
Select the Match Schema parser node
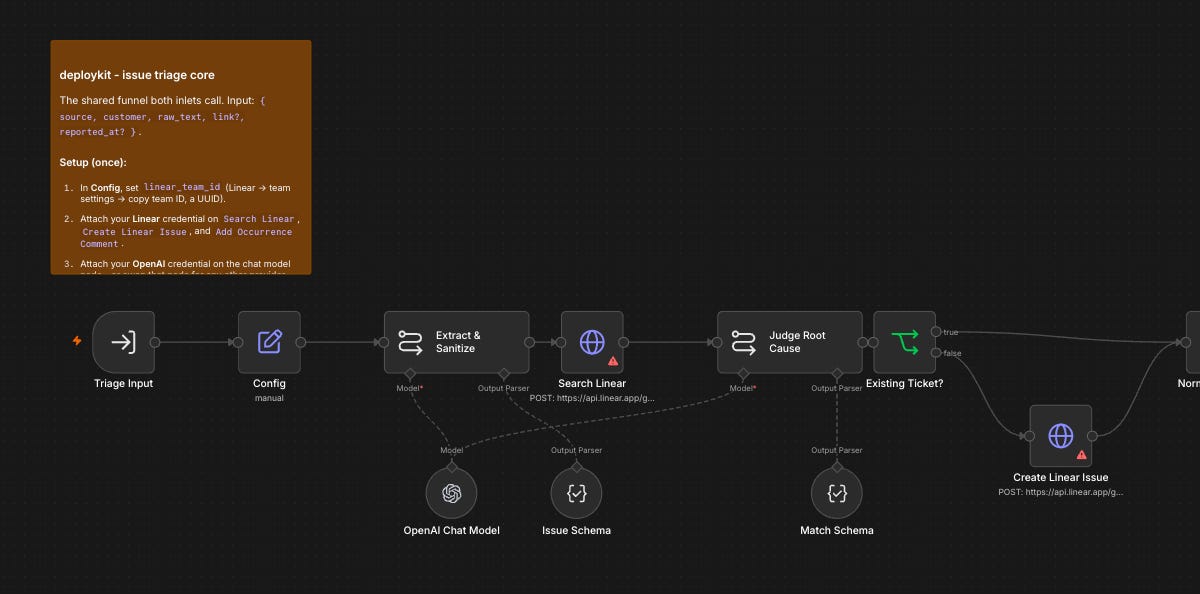point(836,493)
